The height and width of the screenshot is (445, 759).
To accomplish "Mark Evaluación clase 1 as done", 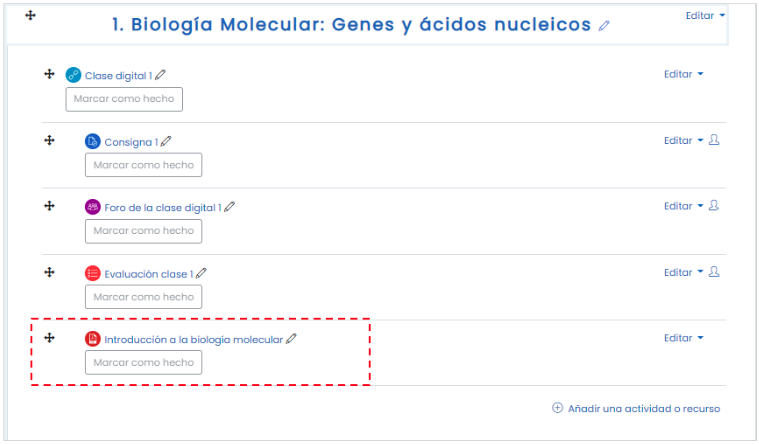I will 143,297.
